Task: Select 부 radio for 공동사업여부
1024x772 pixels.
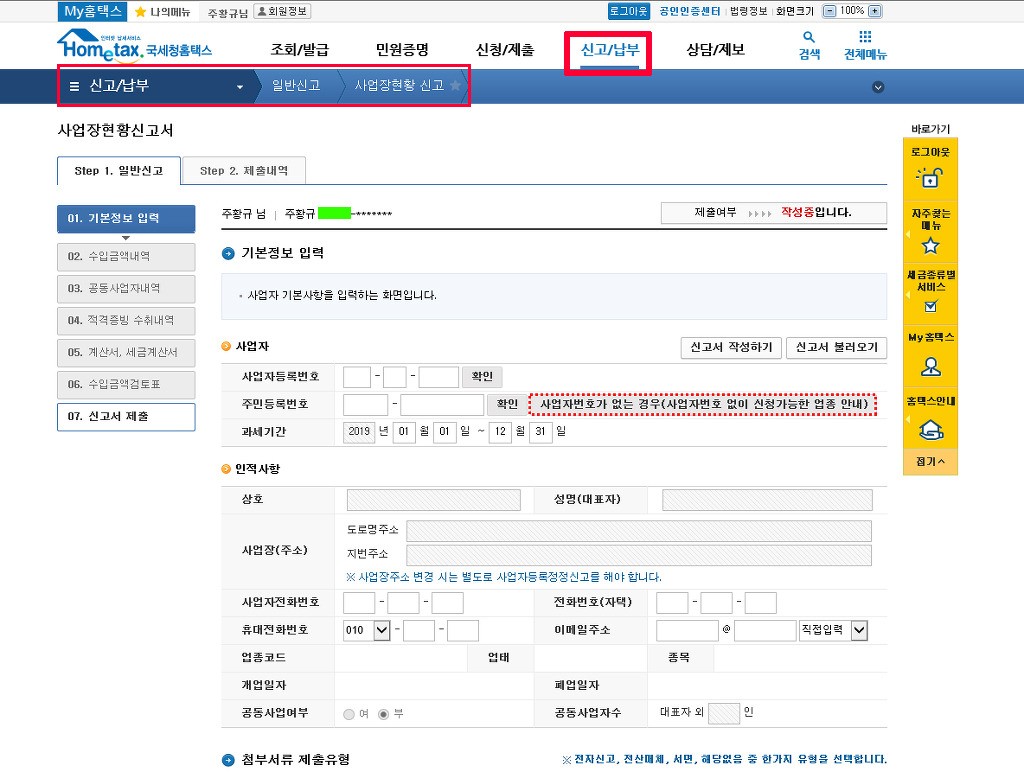Action: [x=384, y=714]
